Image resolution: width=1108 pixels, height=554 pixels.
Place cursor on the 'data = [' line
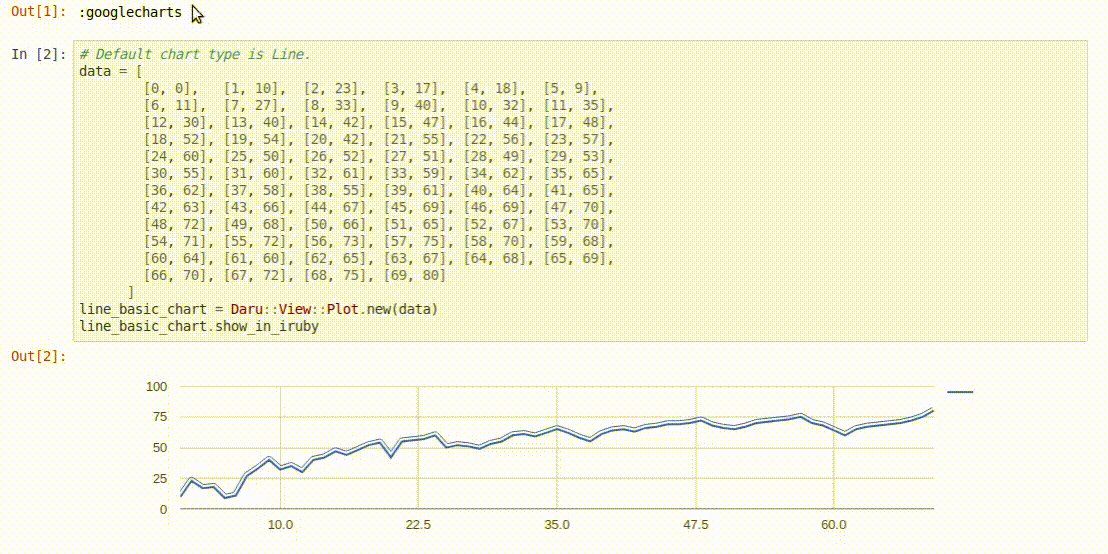[x=111, y=71]
